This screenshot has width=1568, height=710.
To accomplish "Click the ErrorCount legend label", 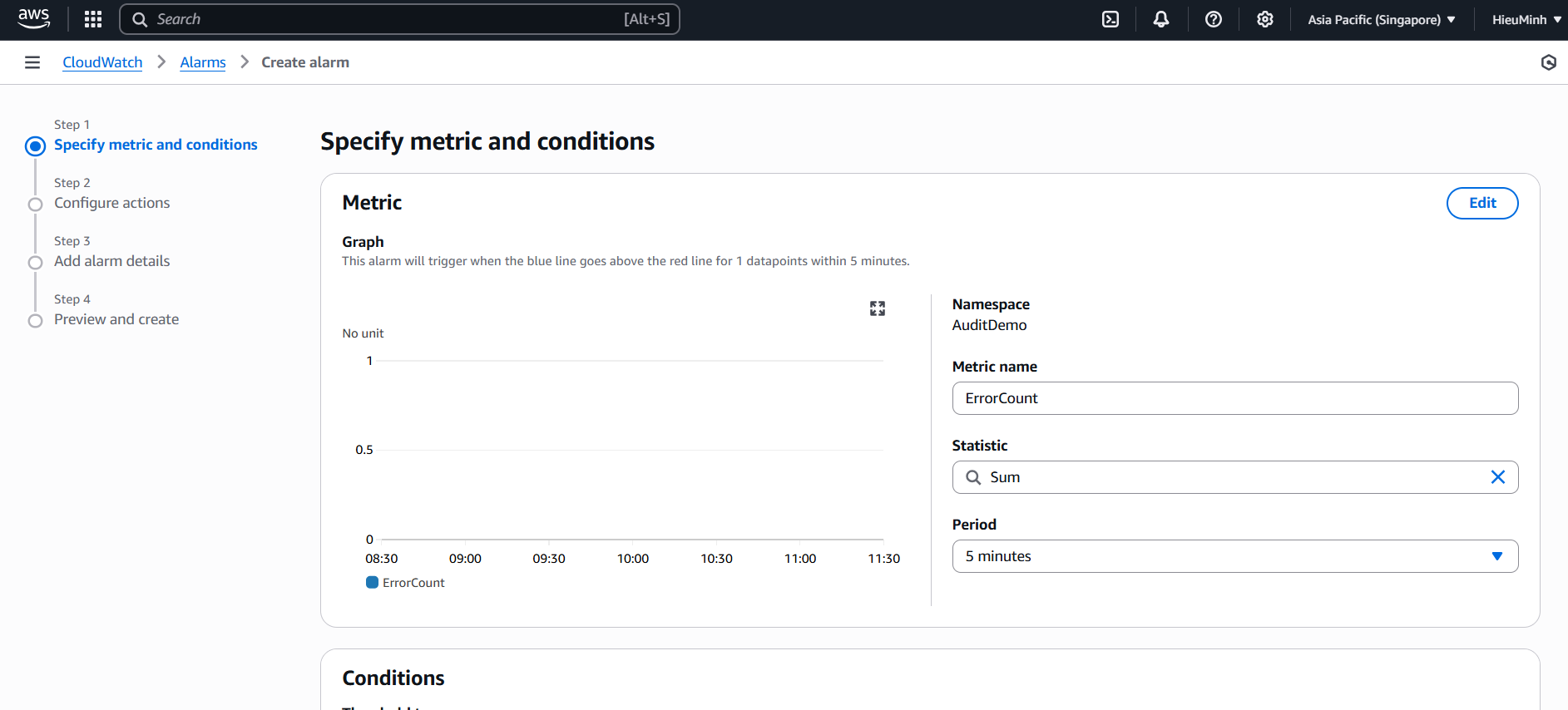I will pyautogui.click(x=413, y=583).
